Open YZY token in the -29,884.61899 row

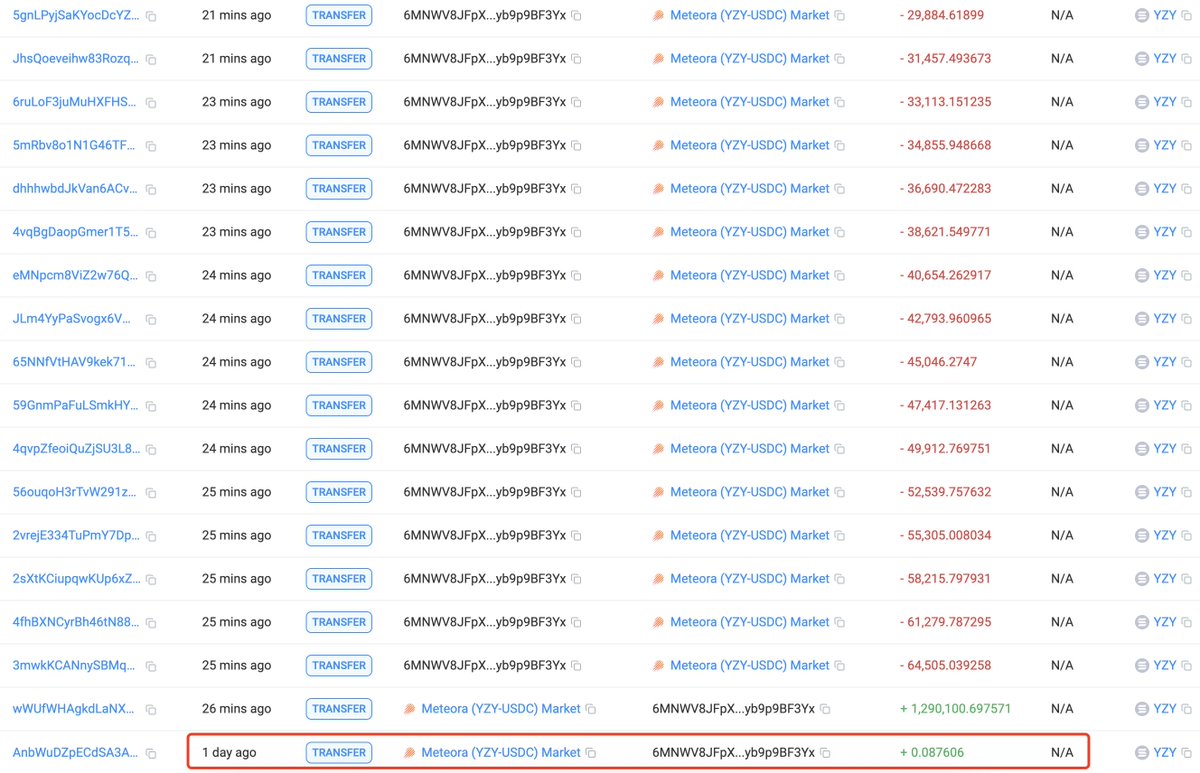coord(1164,15)
